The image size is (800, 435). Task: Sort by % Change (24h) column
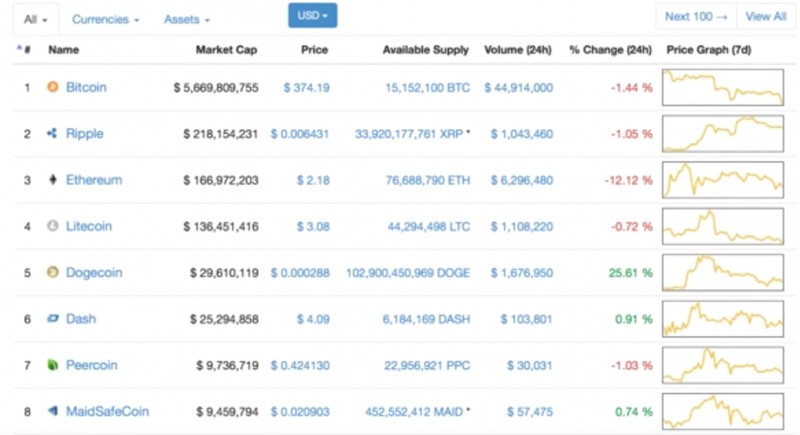point(610,49)
